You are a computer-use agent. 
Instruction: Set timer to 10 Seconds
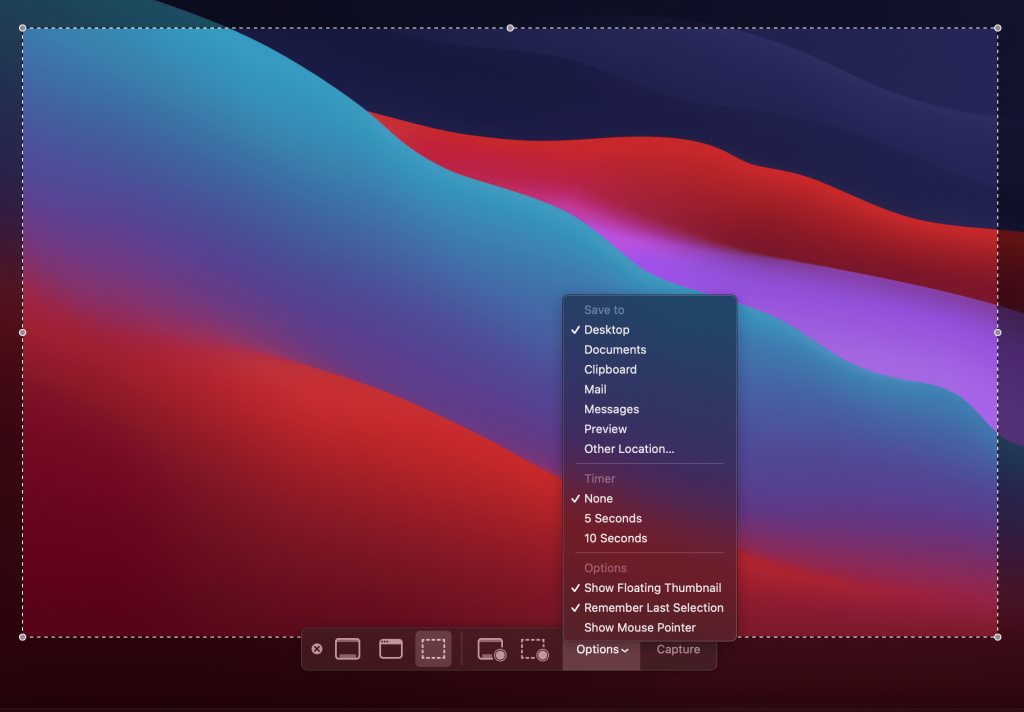(650, 538)
